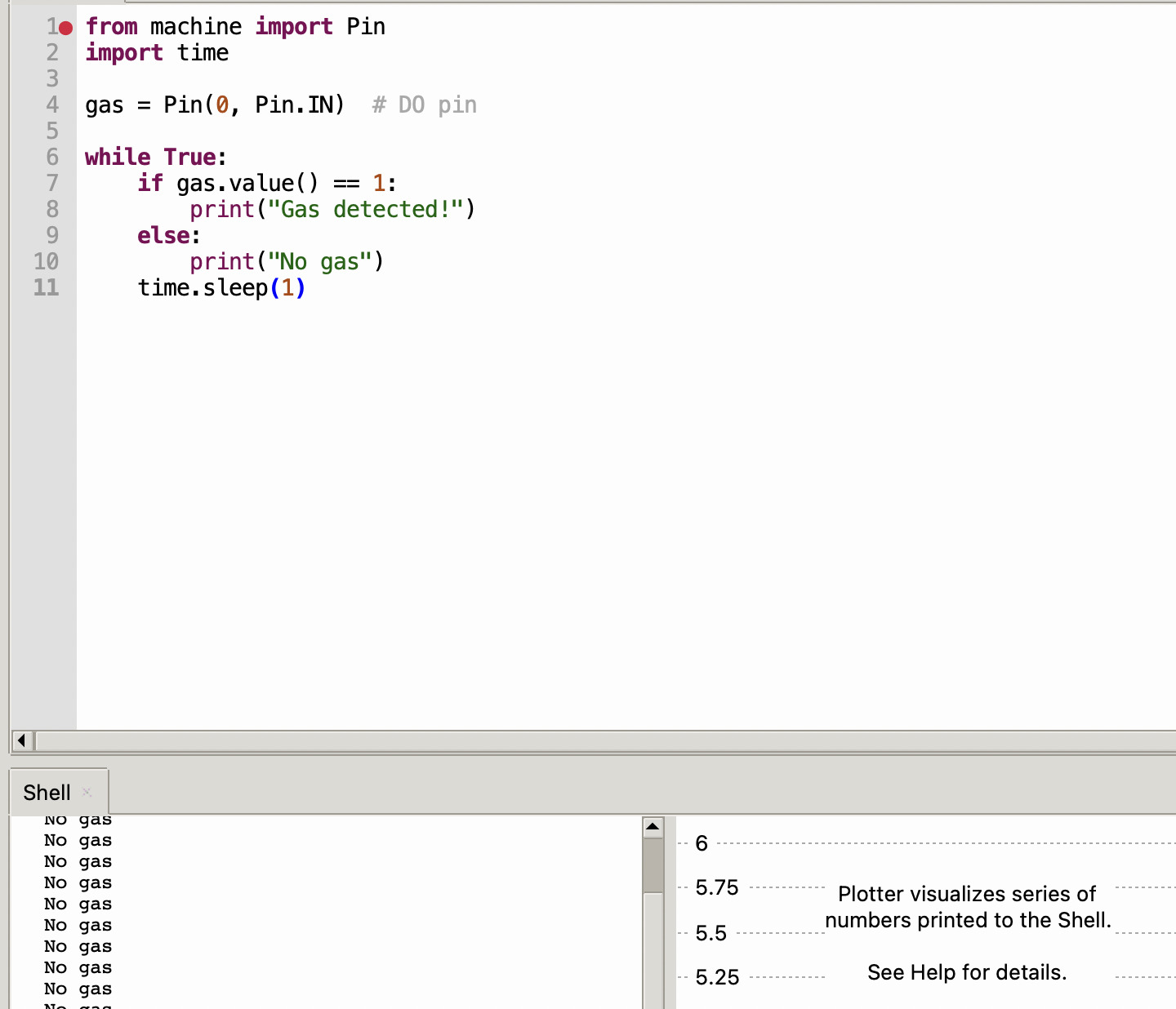Click the "while True:" line

[156, 158]
